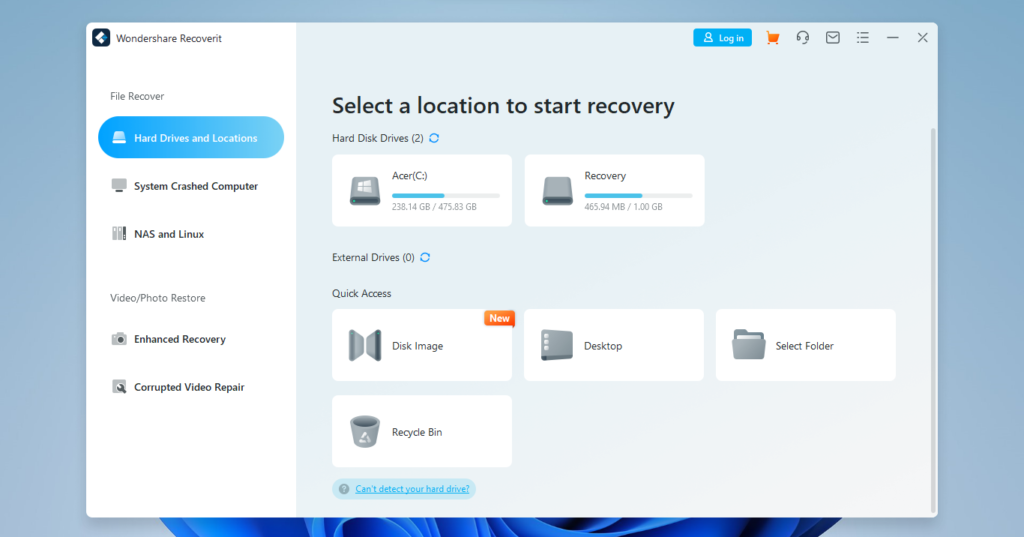Screen dimensions: 1024x537
Task: Click the NAS and Linux server icon
Action: [x=119, y=234]
